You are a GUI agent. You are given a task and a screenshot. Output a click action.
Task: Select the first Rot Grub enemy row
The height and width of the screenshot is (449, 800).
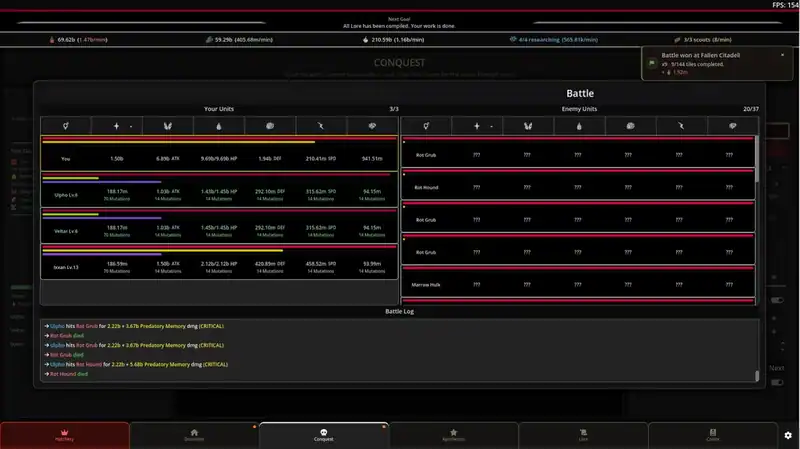[x=578, y=152]
